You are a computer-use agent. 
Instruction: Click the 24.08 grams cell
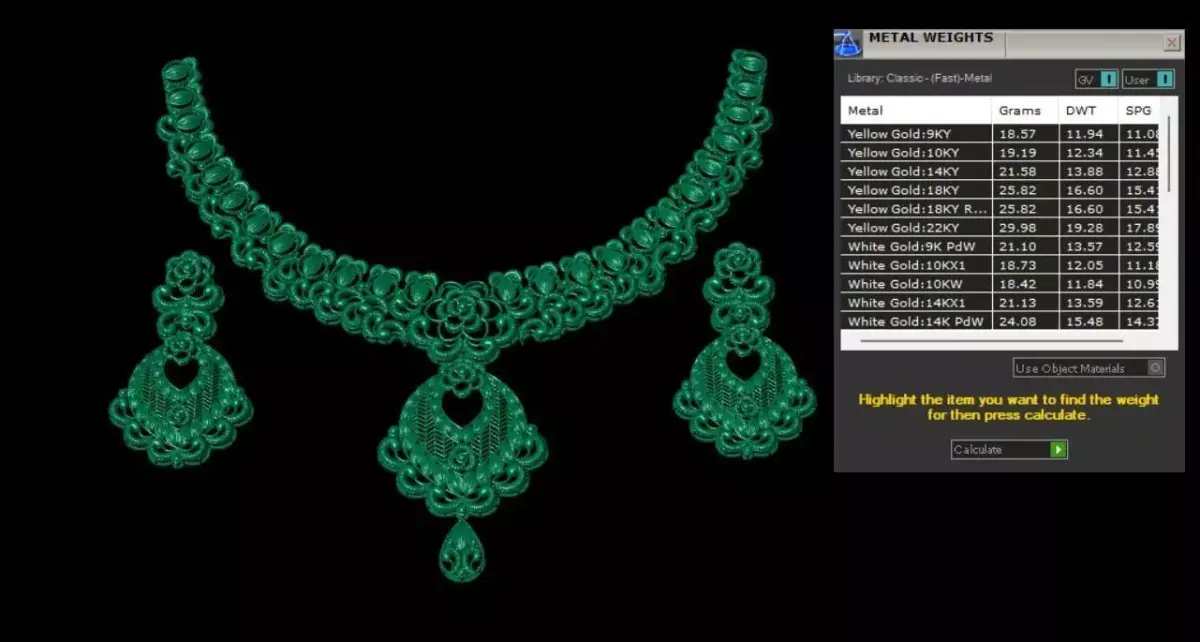(1025, 321)
